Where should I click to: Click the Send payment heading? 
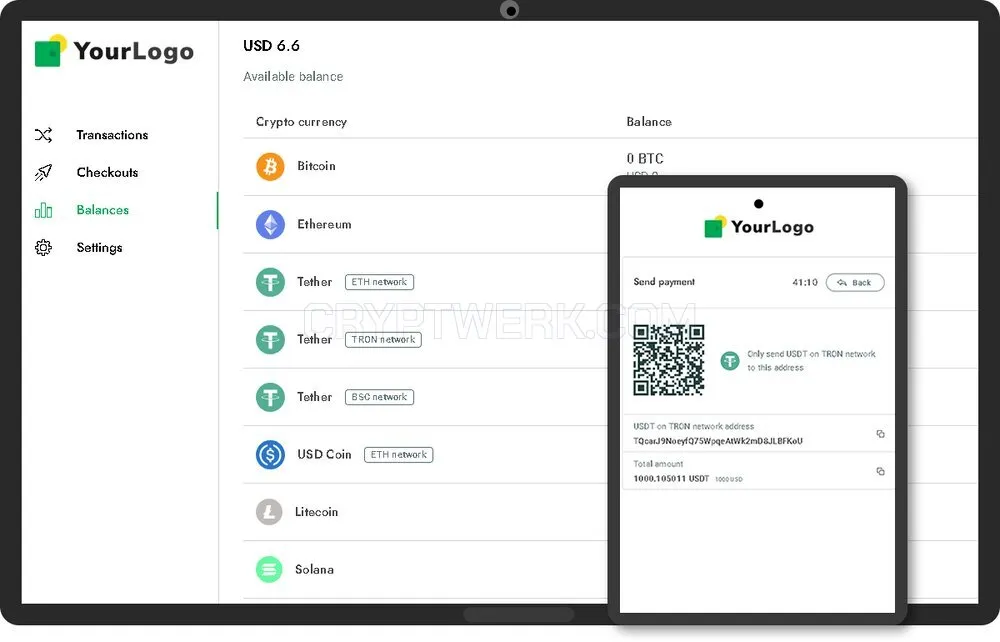(x=664, y=282)
